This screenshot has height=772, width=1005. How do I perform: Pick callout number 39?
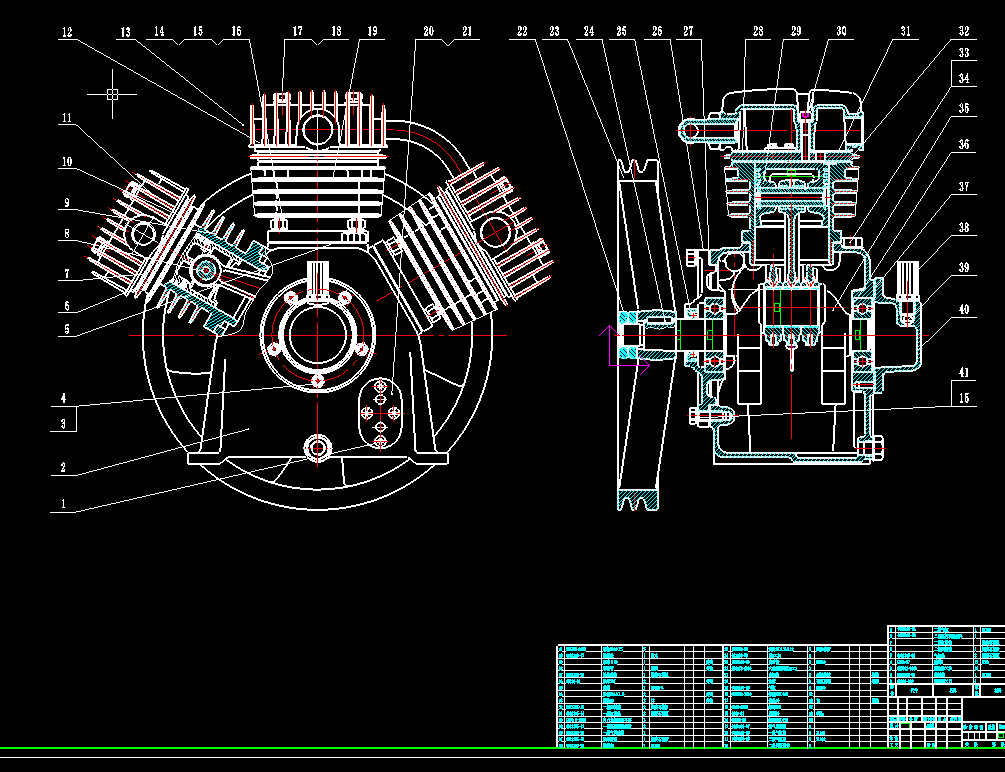964,267
